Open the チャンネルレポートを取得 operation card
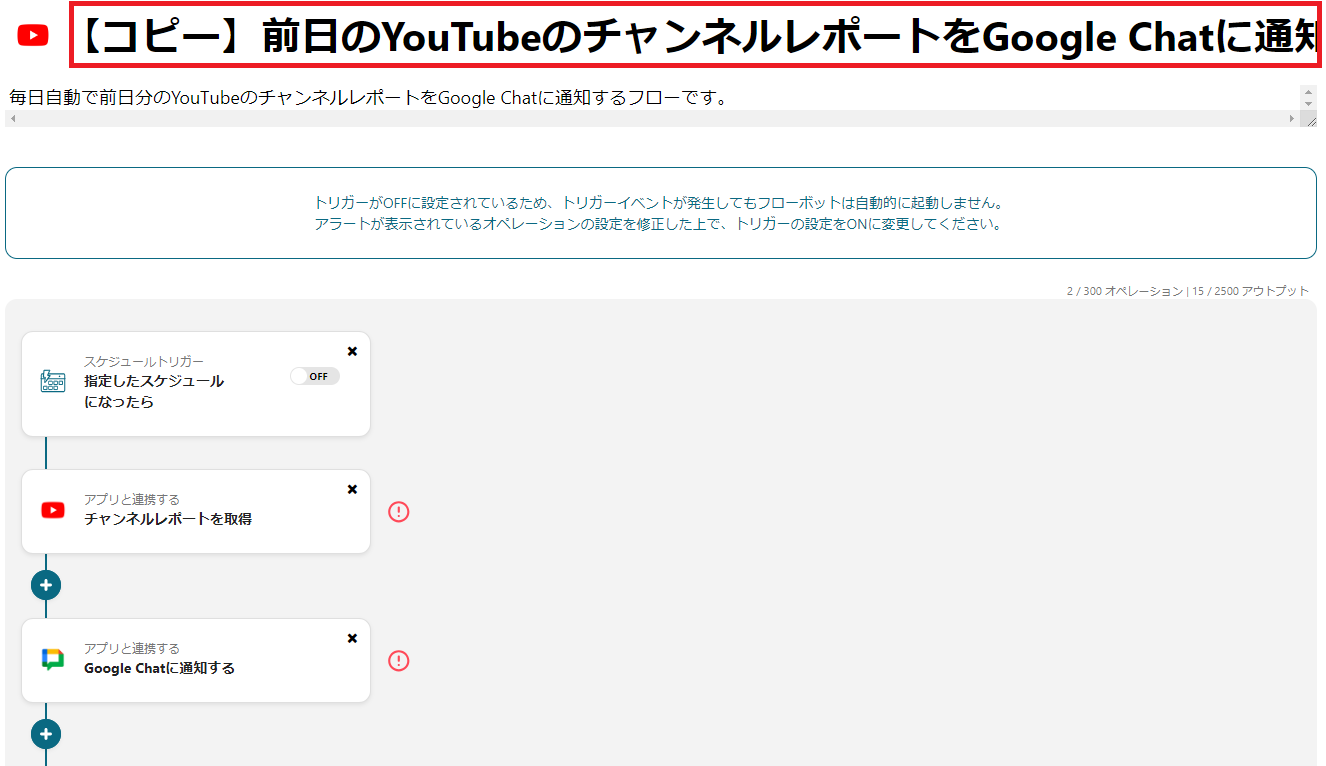The image size is (1326, 766). (x=196, y=512)
